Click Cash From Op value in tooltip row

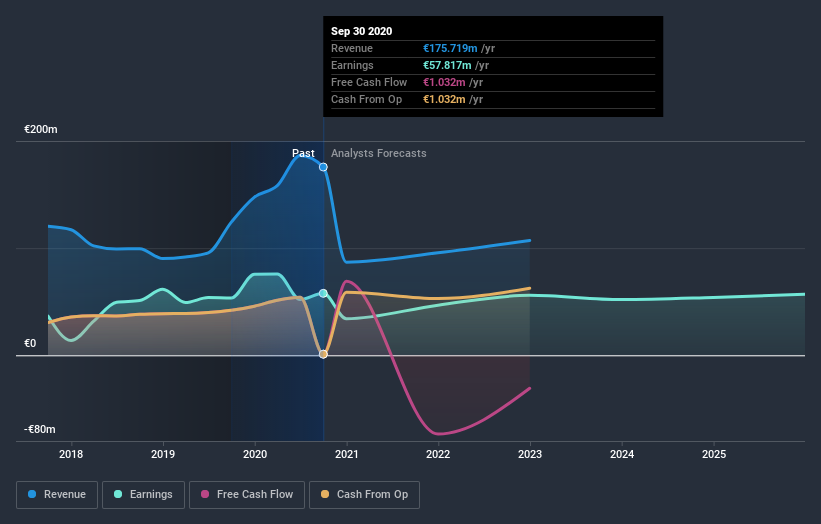click(x=444, y=99)
